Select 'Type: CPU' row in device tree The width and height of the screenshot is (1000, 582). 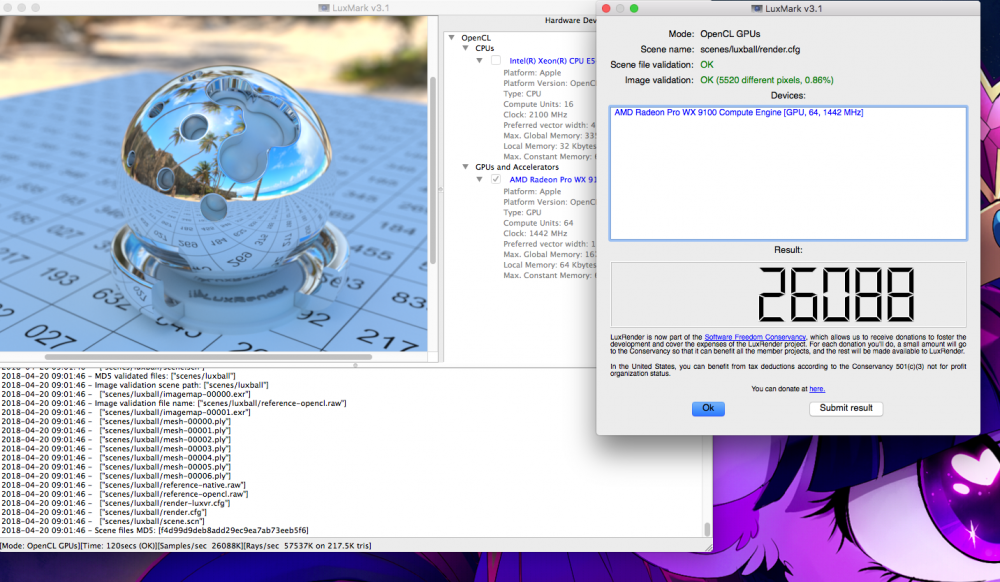(x=522, y=94)
